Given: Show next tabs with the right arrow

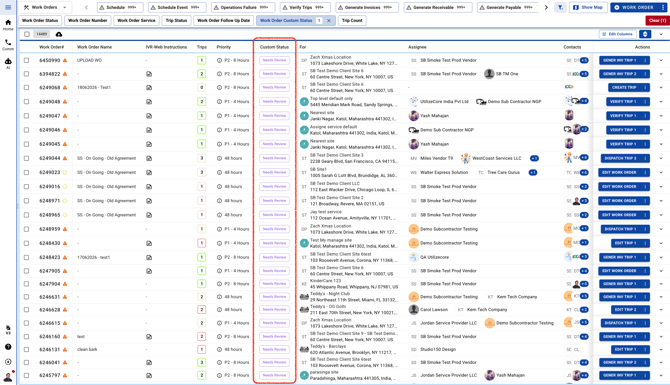Looking at the screenshot, I should [x=546, y=7].
